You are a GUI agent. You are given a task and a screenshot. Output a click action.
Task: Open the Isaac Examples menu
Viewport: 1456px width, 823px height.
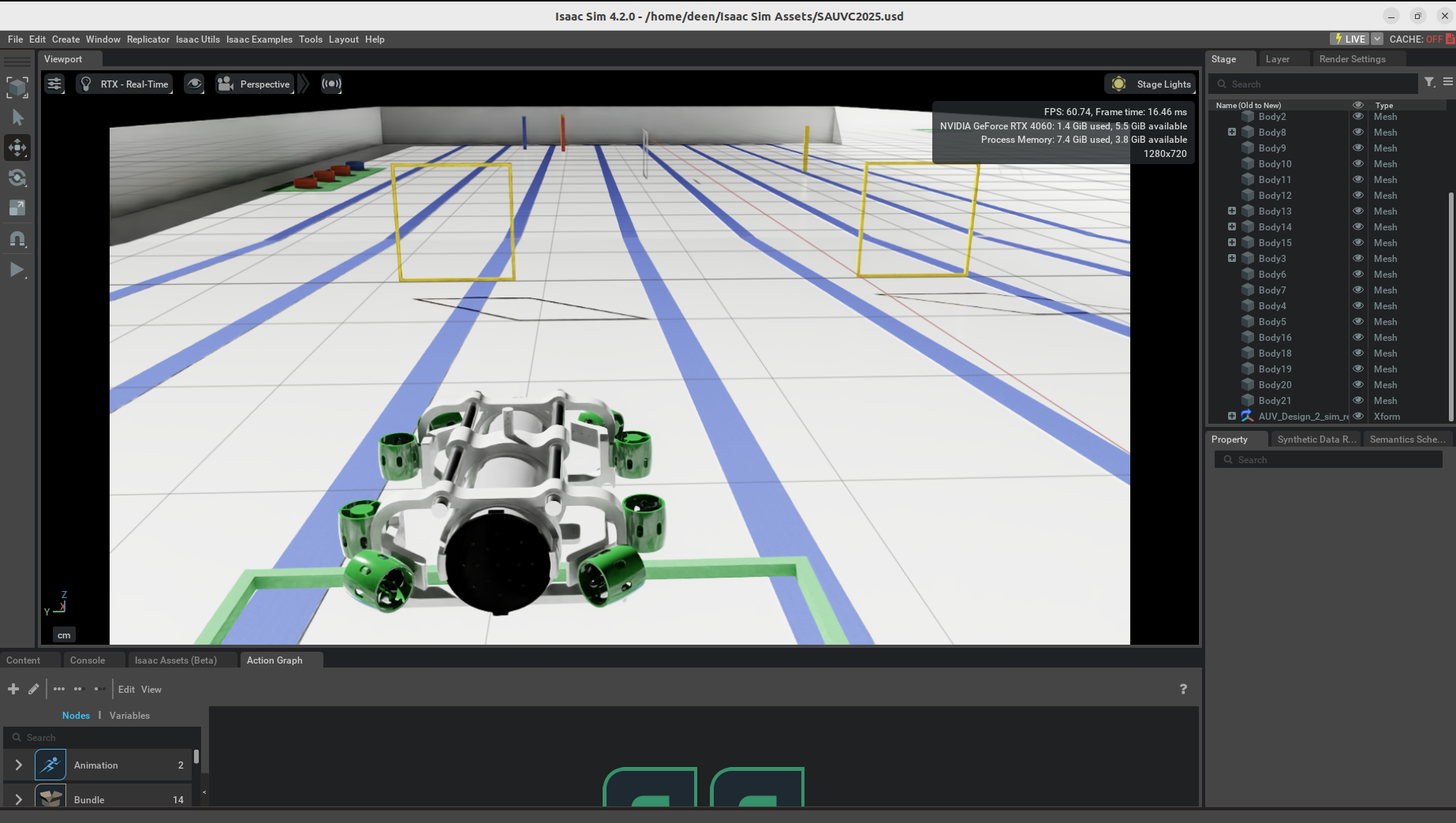[259, 39]
